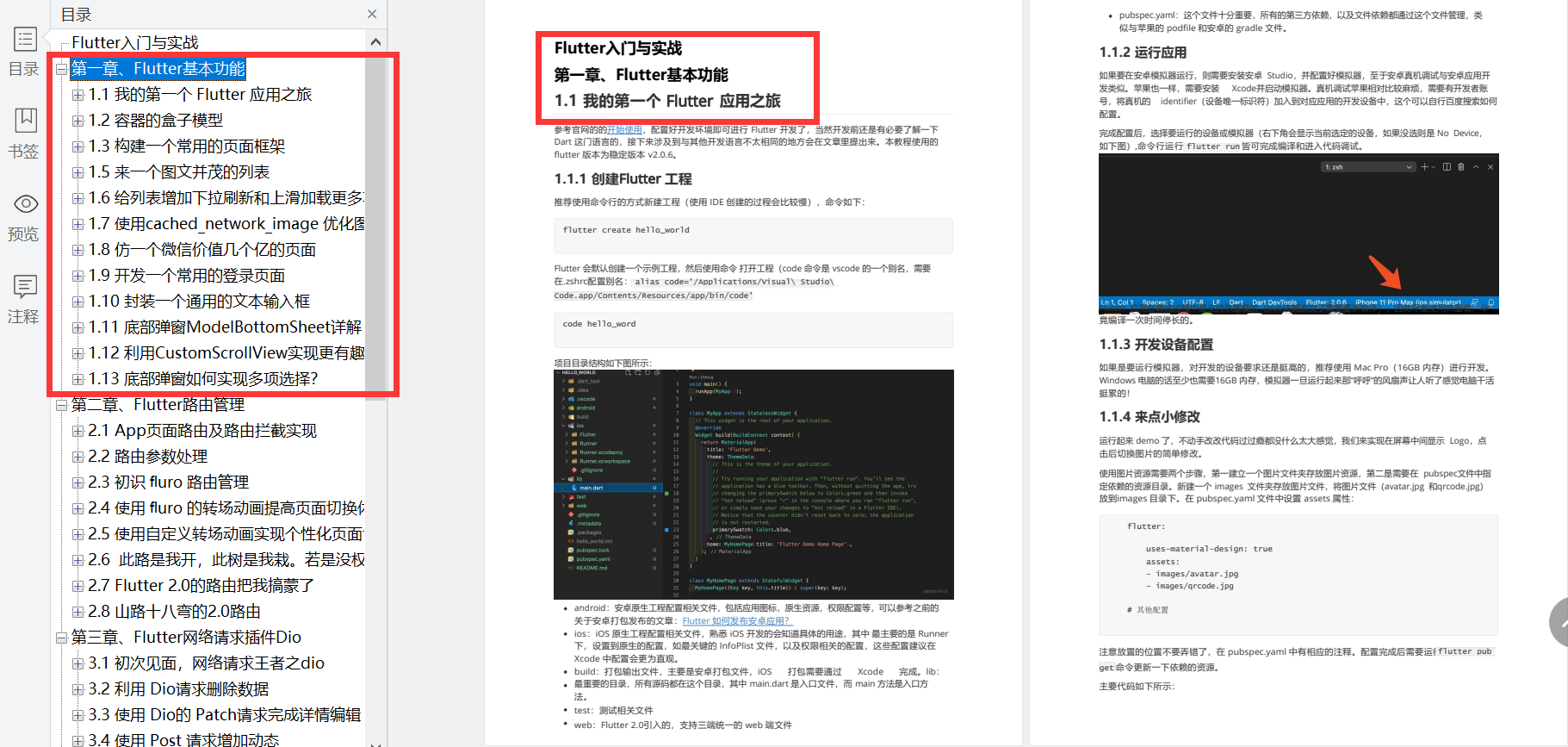Expand section 1.3 构建一个常用的页面框架

tap(77, 146)
